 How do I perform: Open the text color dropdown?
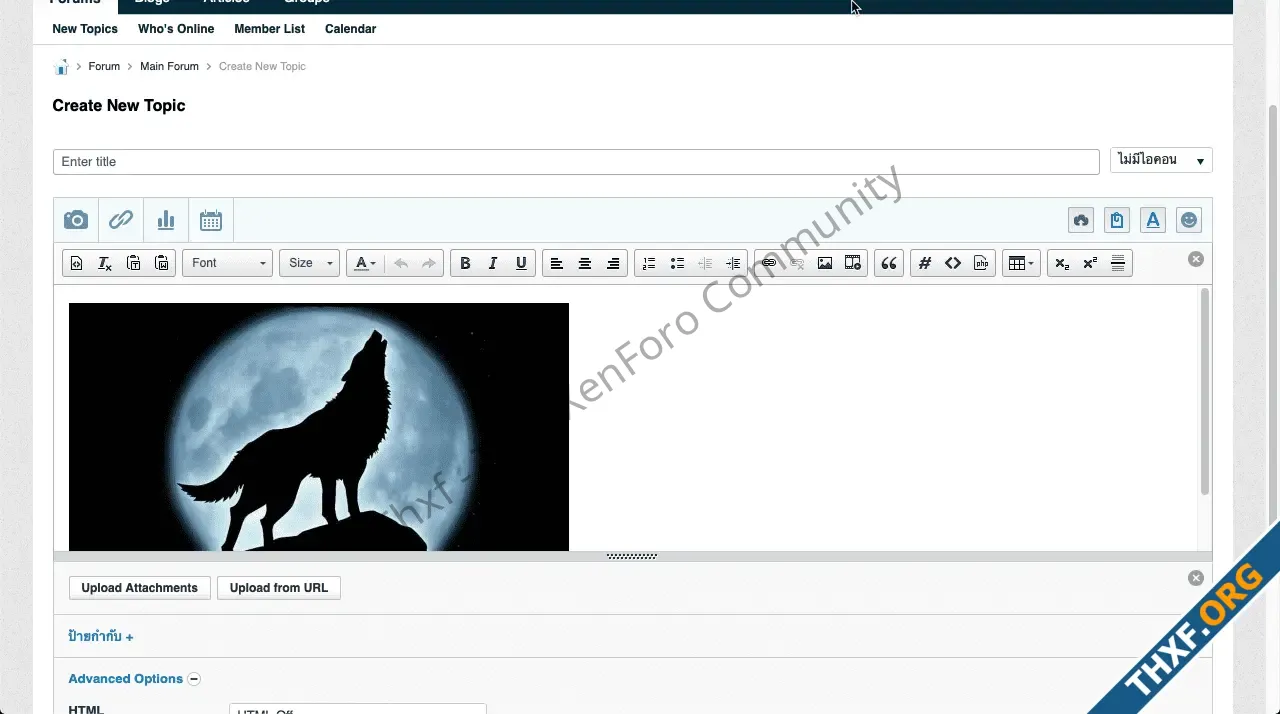pyautogui.click(x=364, y=263)
